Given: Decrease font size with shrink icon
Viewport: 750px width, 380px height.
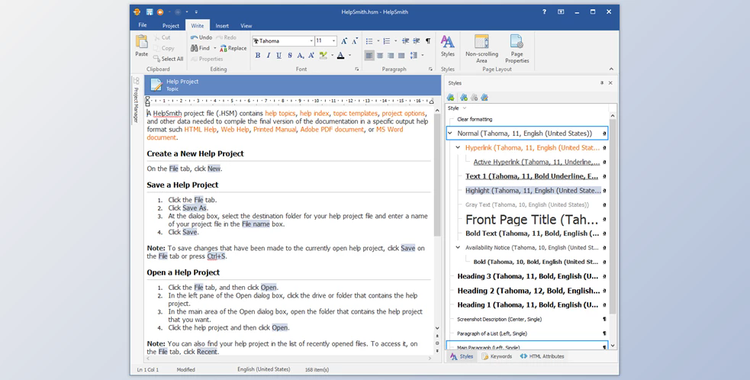Looking at the screenshot, I should 354,41.
